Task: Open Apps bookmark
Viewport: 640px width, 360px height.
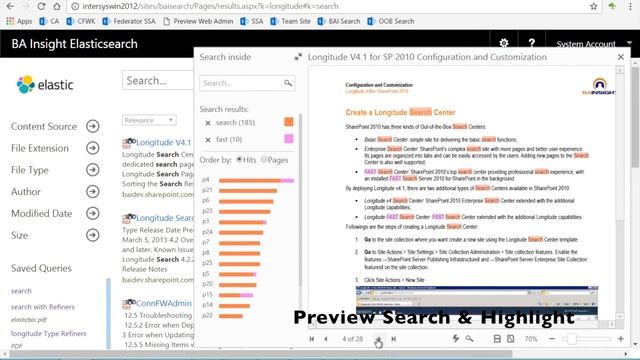Action: pos(19,21)
